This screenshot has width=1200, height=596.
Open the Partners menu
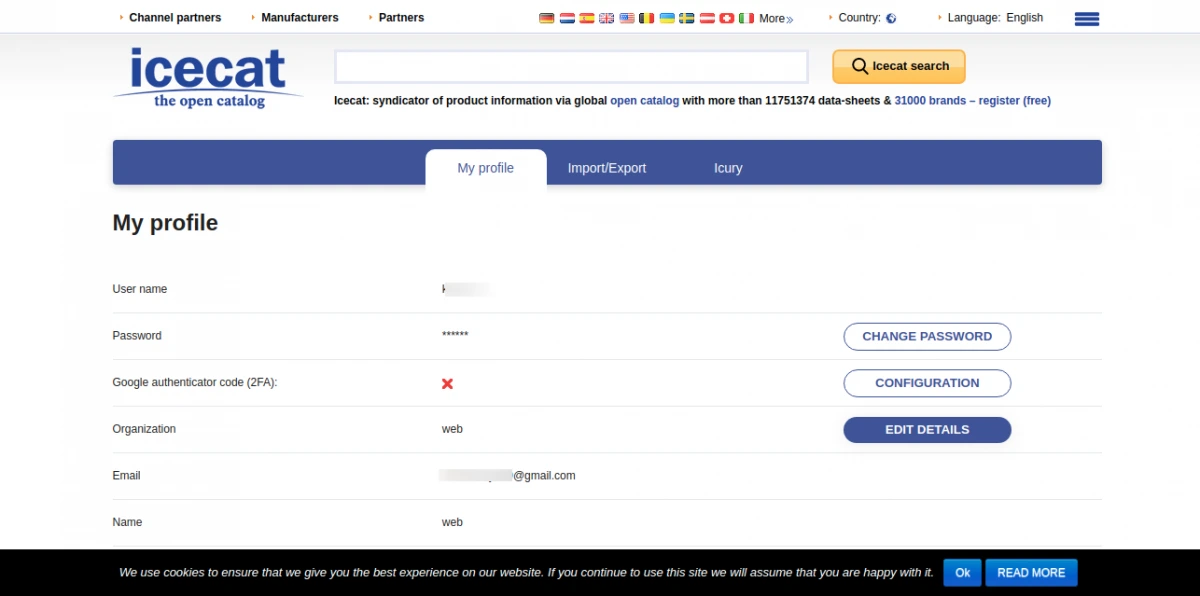tap(401, 17)
